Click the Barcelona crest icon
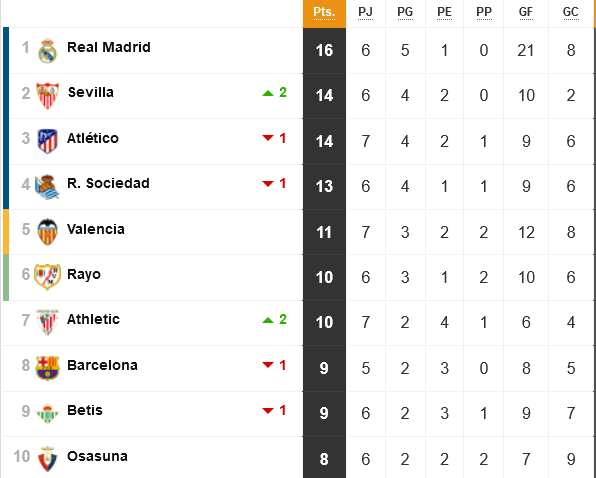 click(48, 368)
